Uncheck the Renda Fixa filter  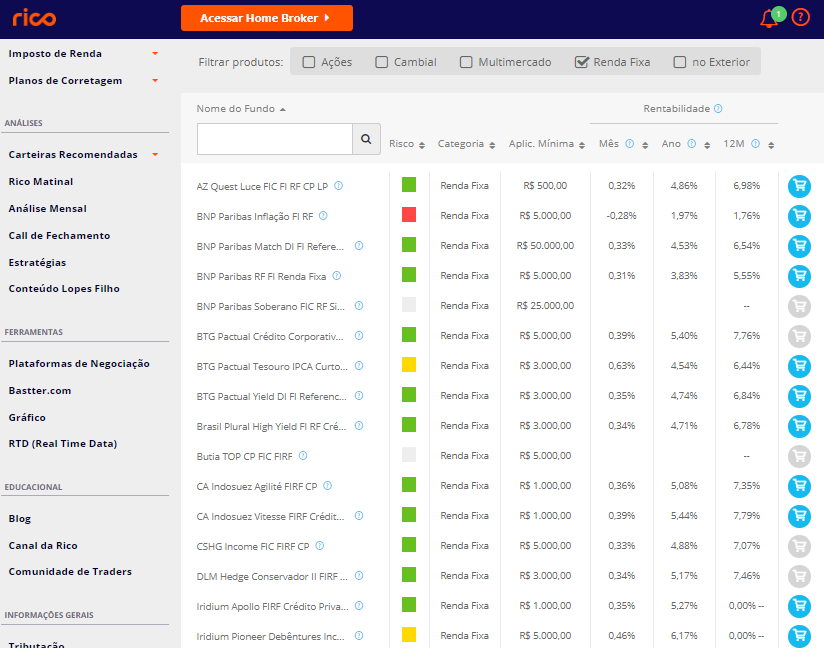[x=581, y=62]
